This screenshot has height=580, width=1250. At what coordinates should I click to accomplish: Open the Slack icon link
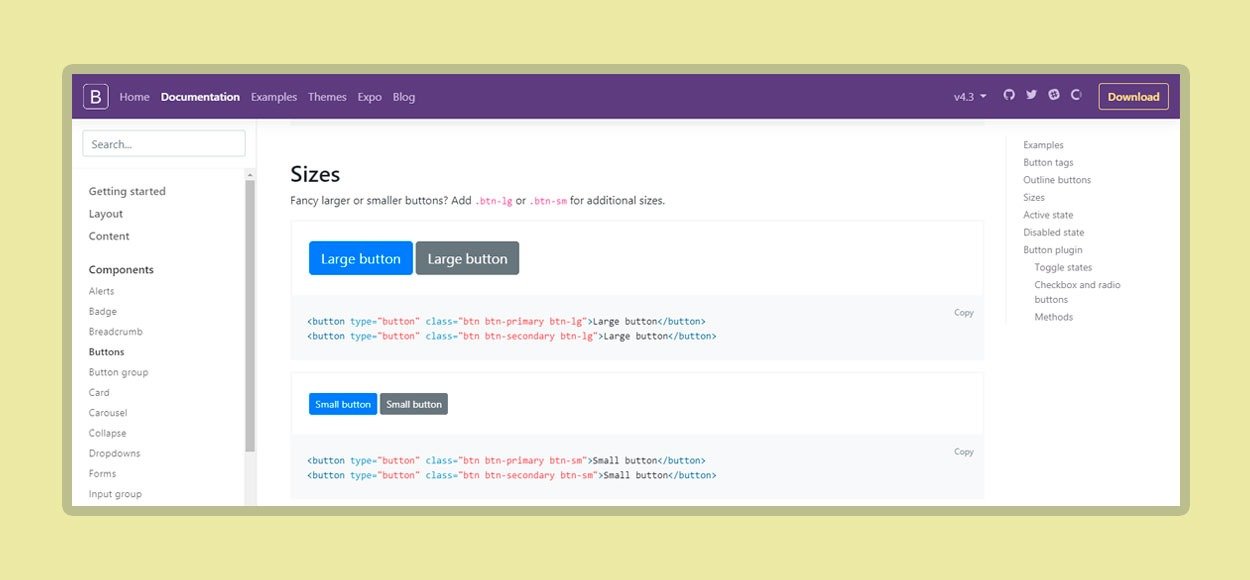point(1054,95)
